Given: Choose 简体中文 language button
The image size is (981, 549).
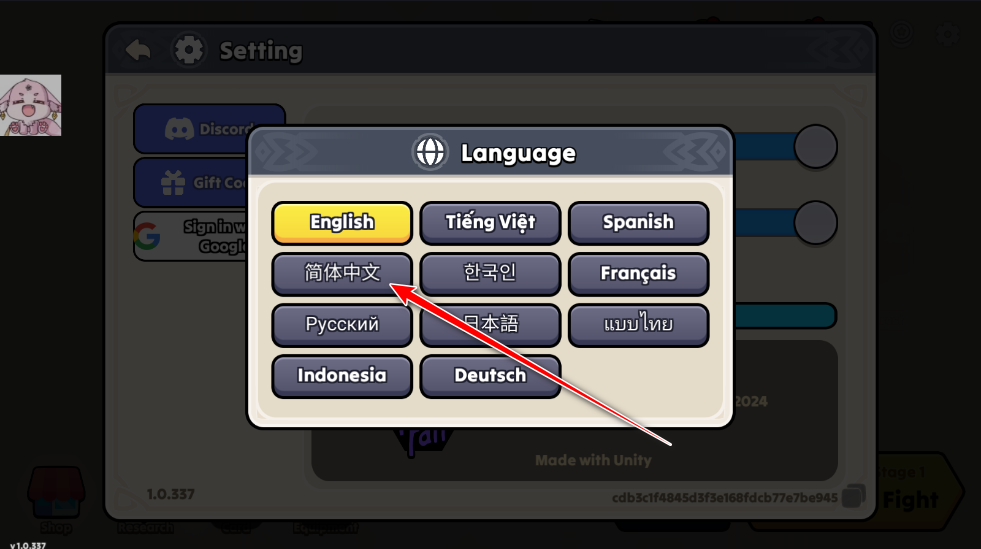Looking at the screenshot, I should (342, 274).
